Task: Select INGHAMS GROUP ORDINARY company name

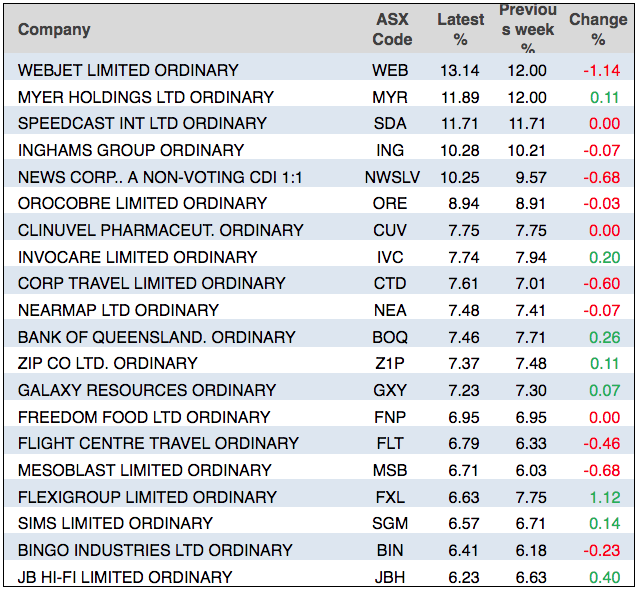Action: [x=130, y=150]
